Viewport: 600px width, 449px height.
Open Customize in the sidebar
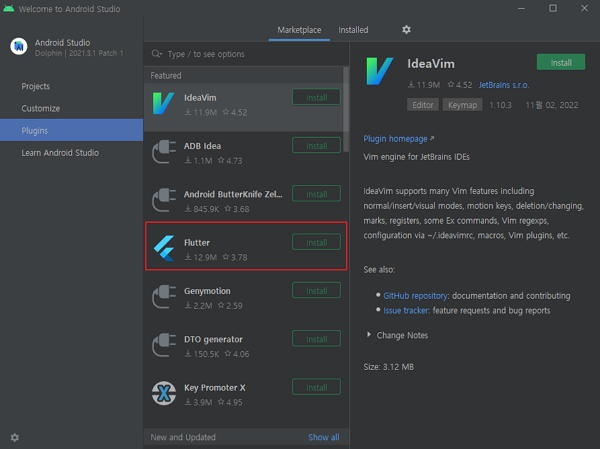[72, 108]
